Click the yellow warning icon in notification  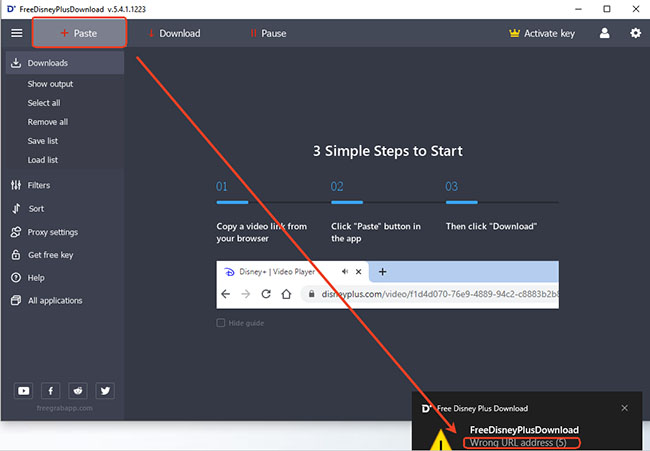click(441, 441)
